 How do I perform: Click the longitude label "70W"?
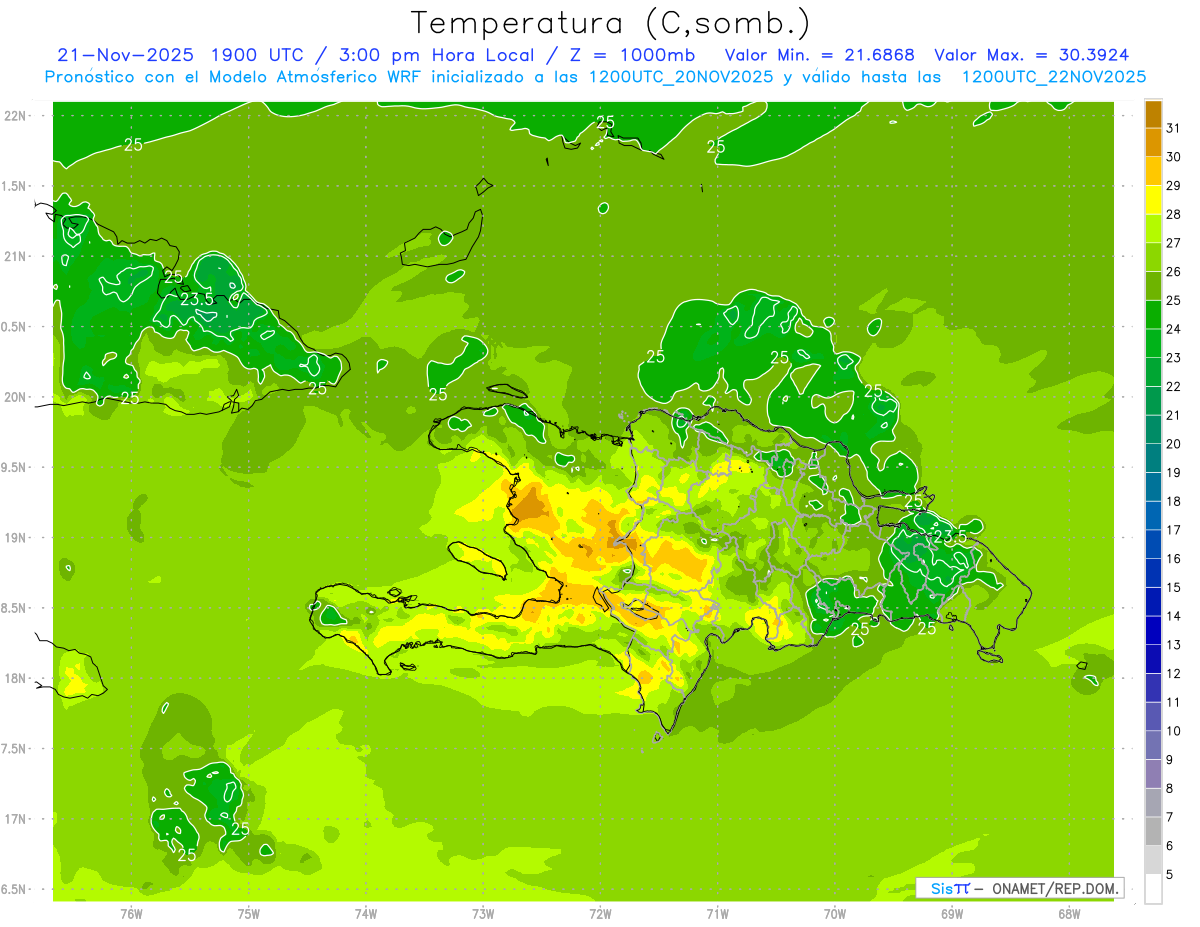pyautogui.click(x=834, y=914)
